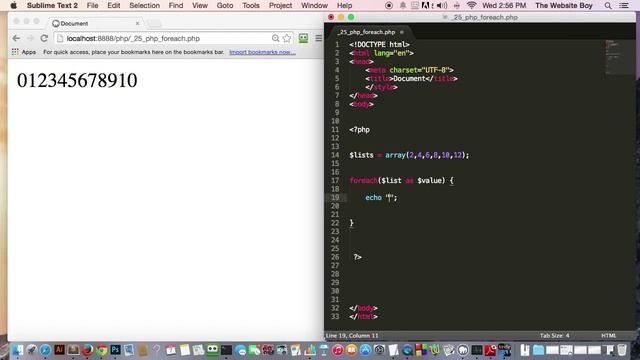Click The Website Boy user name

click(x=564, y=5)
